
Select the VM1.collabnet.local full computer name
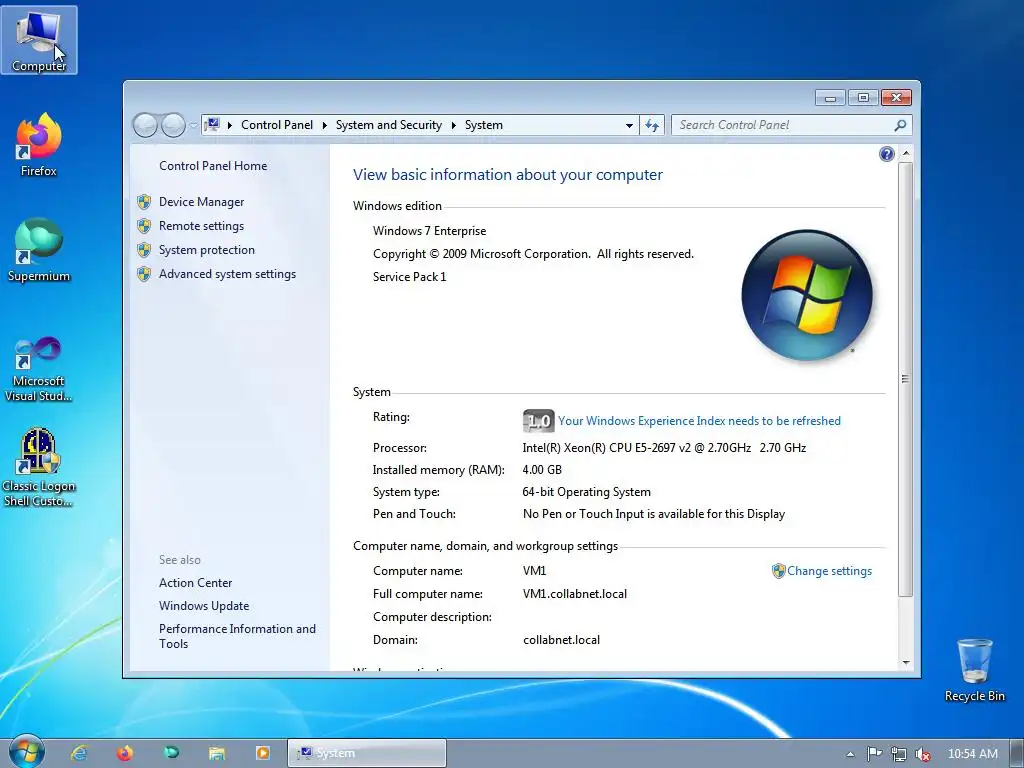(575, 594)
